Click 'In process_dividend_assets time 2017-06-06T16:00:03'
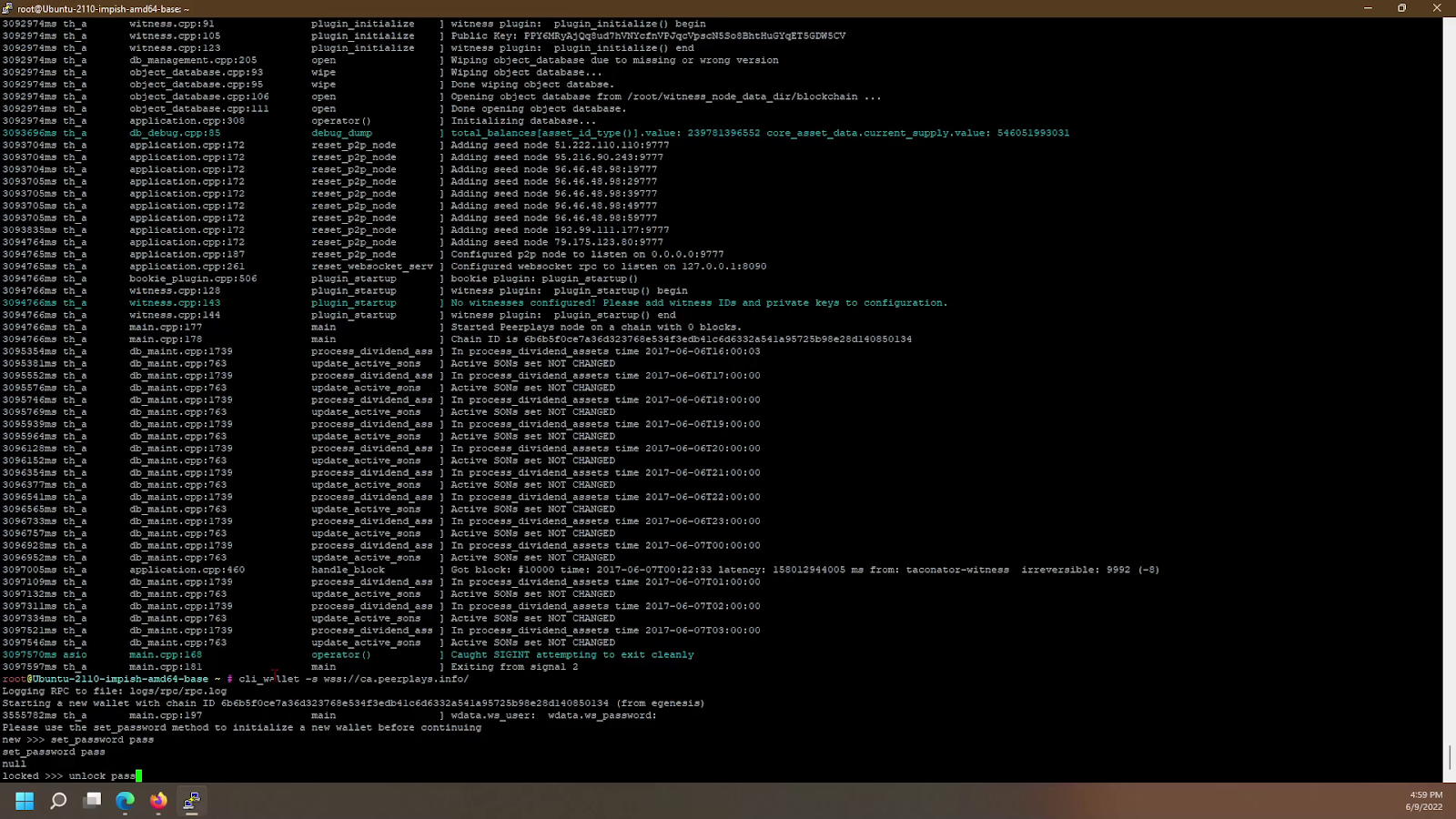 [605, 351]
